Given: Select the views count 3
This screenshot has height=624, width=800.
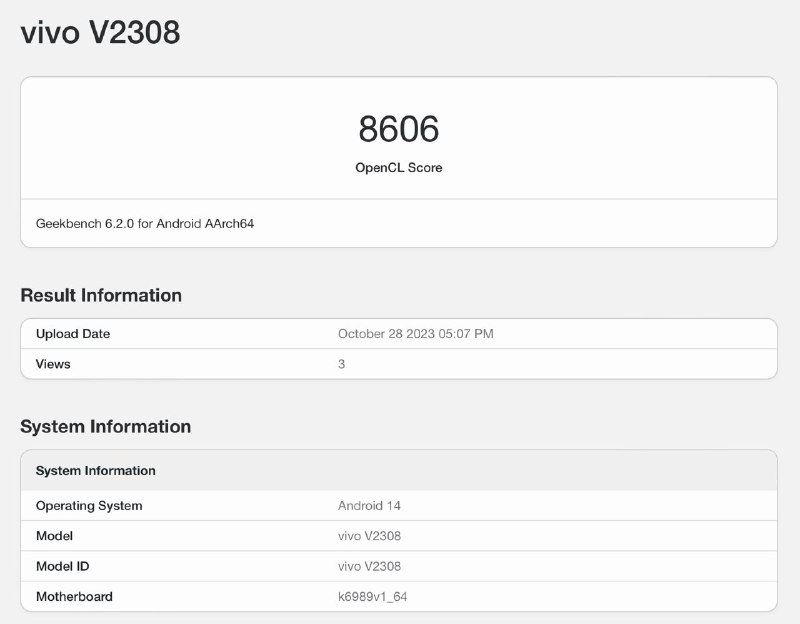Looking at the screenshot, I should coord(341,364).
